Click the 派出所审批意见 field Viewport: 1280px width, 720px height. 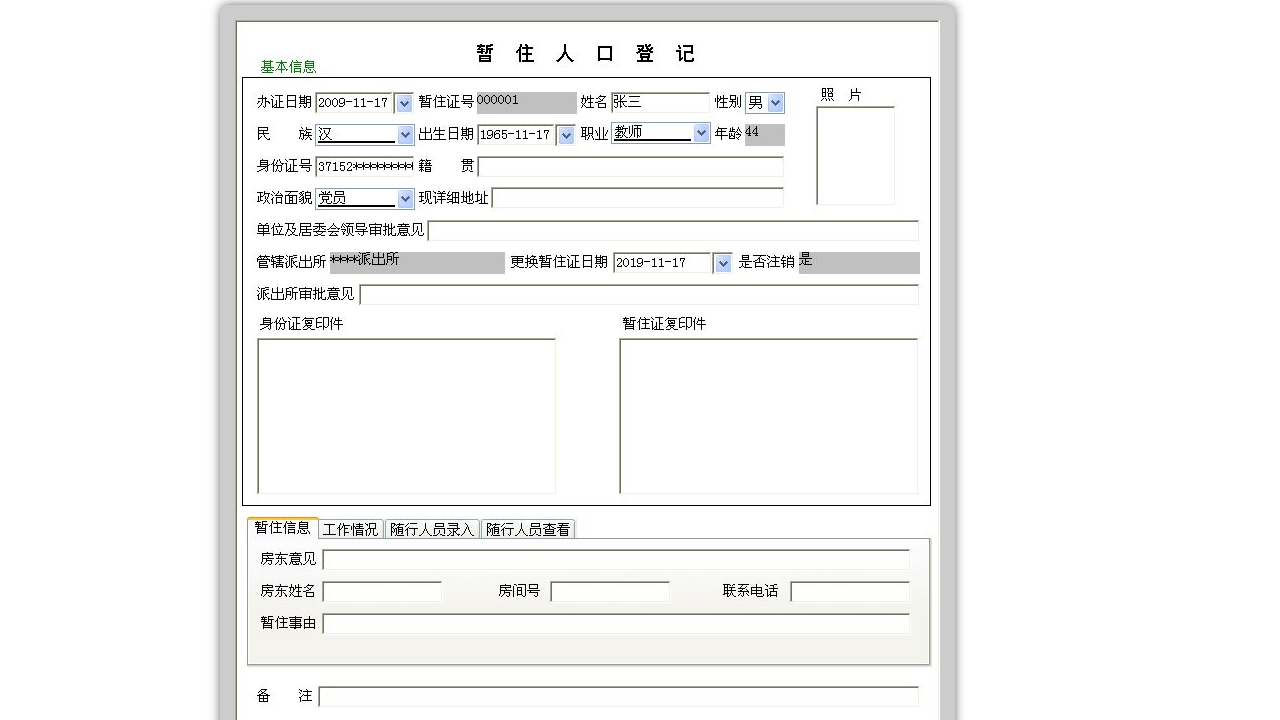pos(640,294)
